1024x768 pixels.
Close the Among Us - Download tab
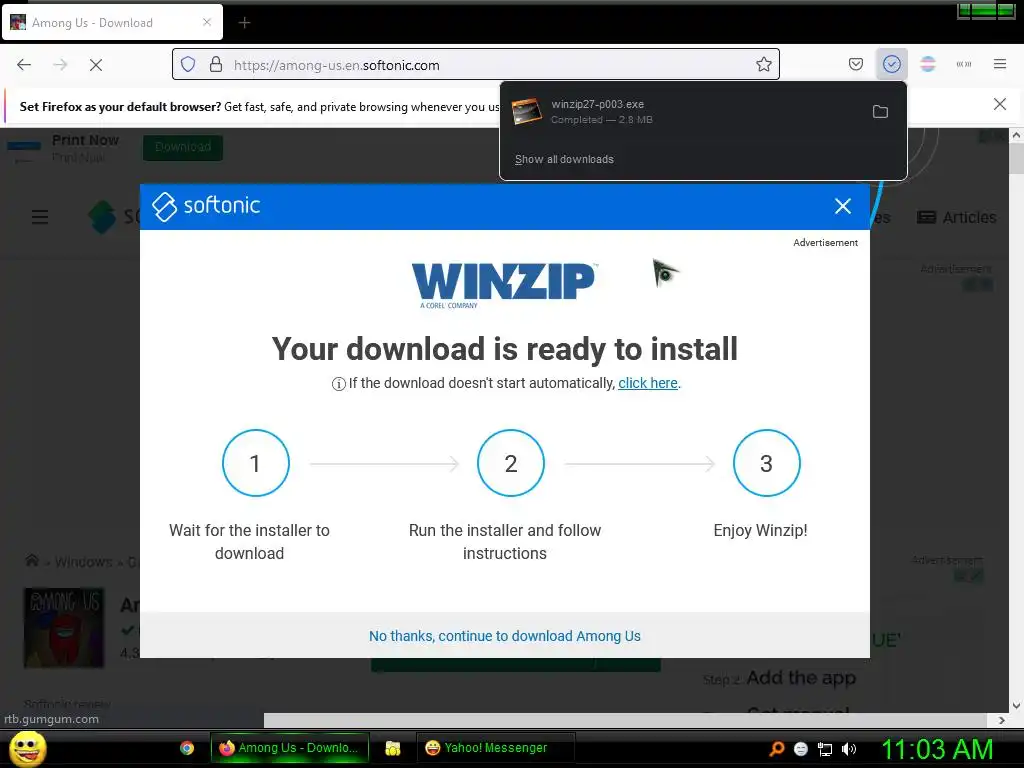click(206, 22)
